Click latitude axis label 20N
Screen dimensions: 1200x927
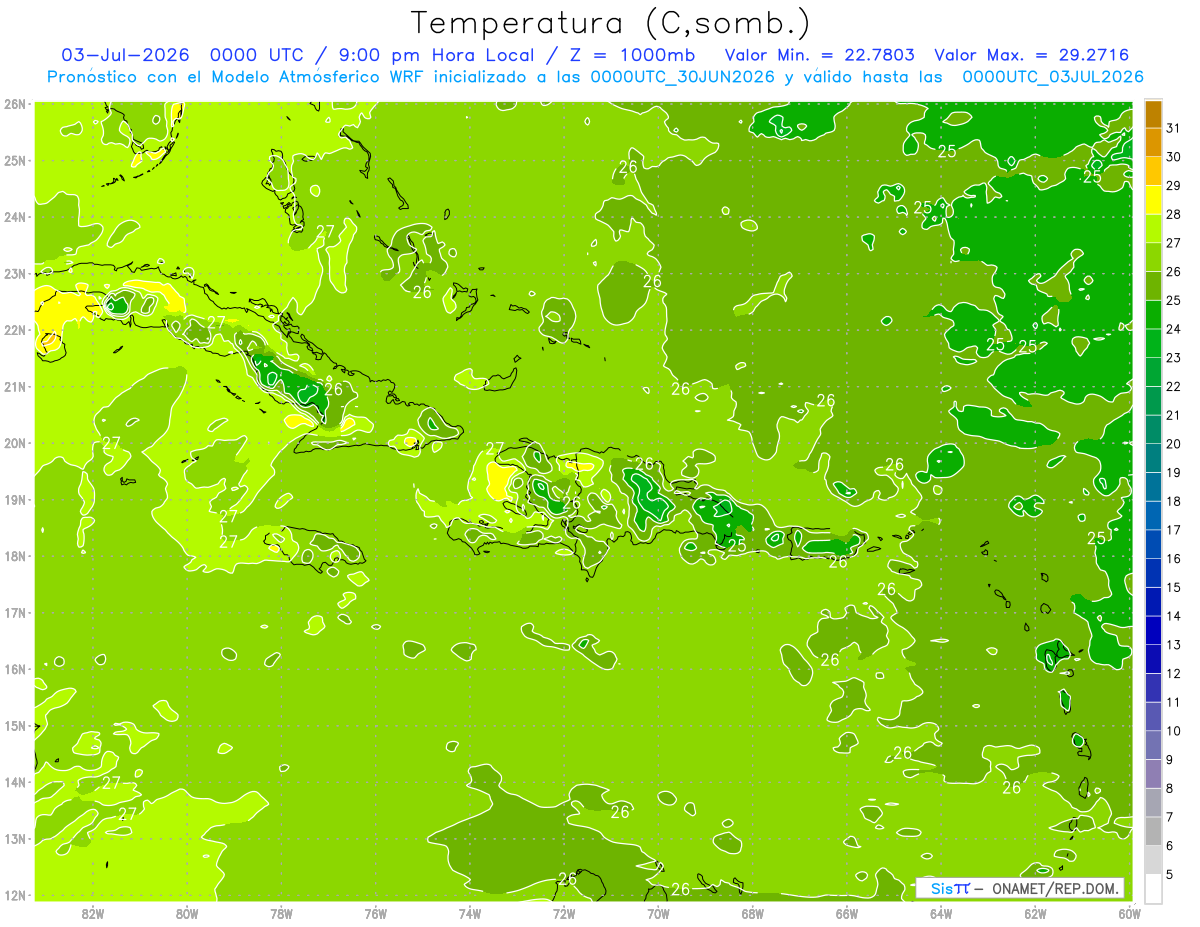pos(15,443)
